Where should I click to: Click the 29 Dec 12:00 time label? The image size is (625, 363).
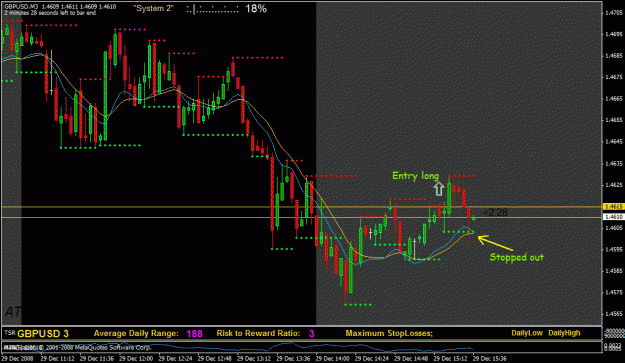coord(136,359)
